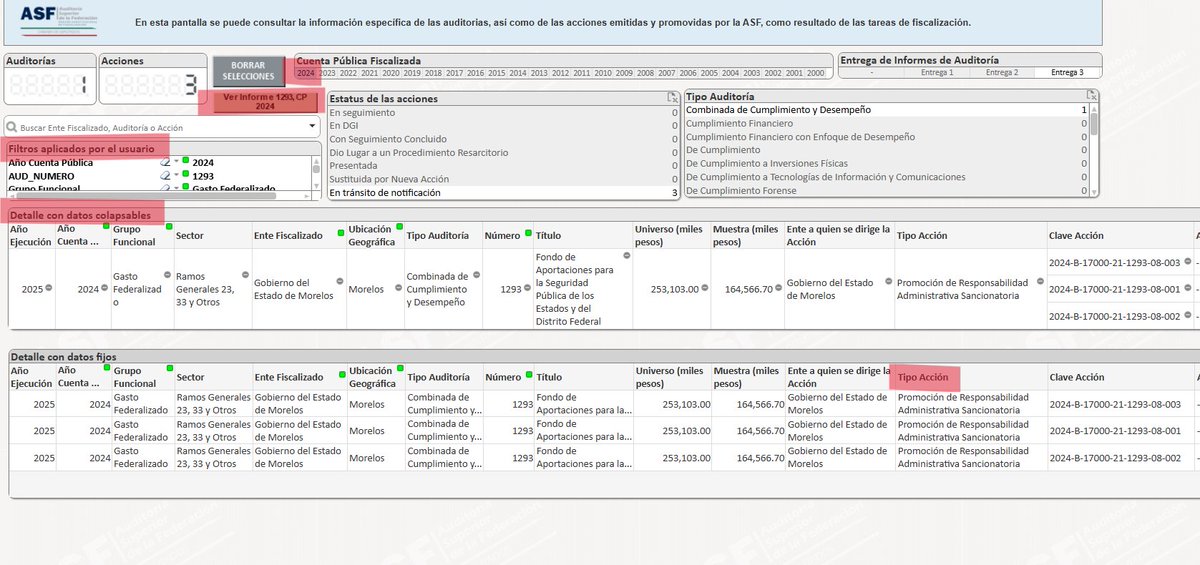The width and height of the screenshot is (1200, 565).
Task: Select 'Dio Lugar a un Procedimiento Resarcitorio' row
Action: (x=503, y=152)
